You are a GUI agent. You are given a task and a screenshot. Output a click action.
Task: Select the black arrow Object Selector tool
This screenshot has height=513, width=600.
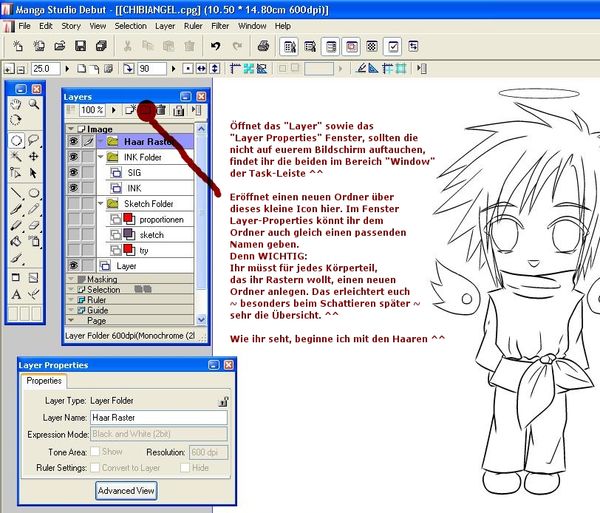pos(34,173)
